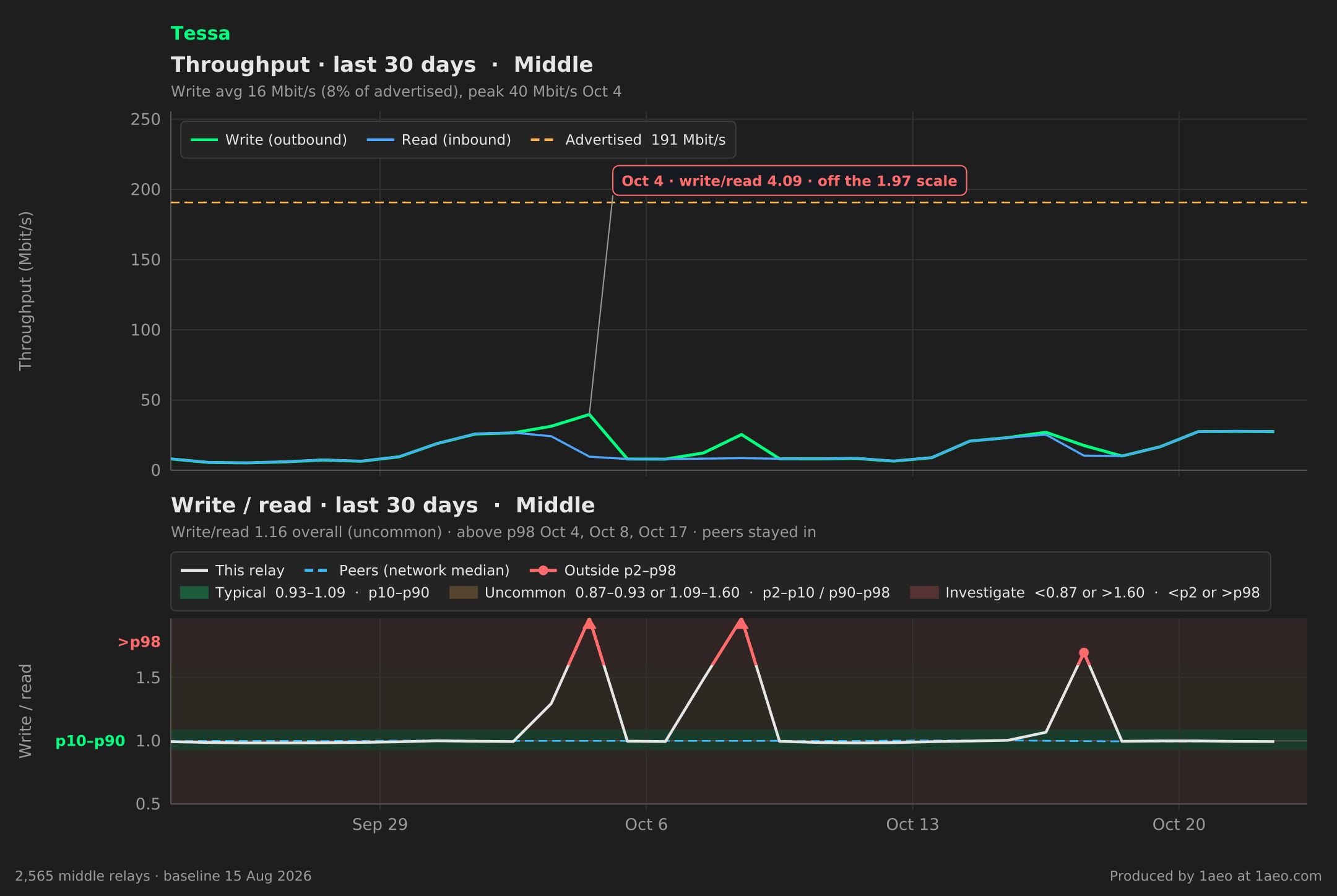Click the Oct 20 x-axis label
The image size is (1337, 896).
coord(1179,825)
